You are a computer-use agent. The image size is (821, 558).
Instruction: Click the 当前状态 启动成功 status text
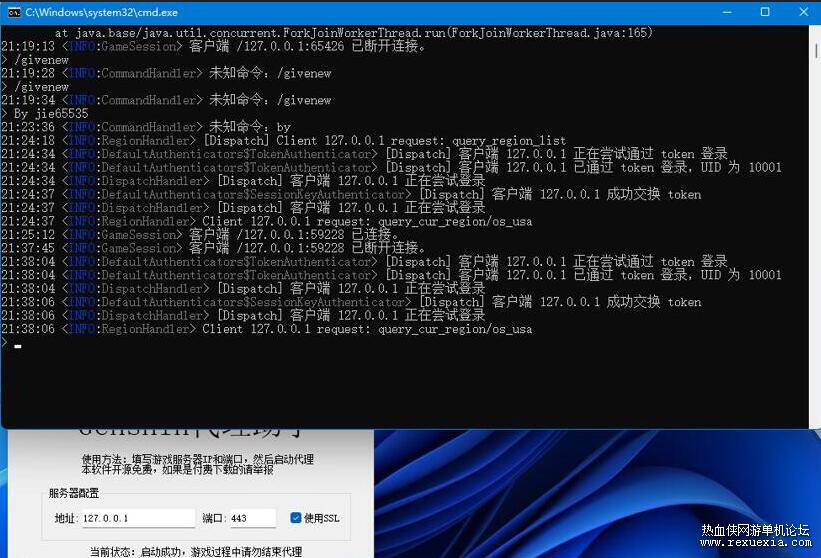coord(196,552)
